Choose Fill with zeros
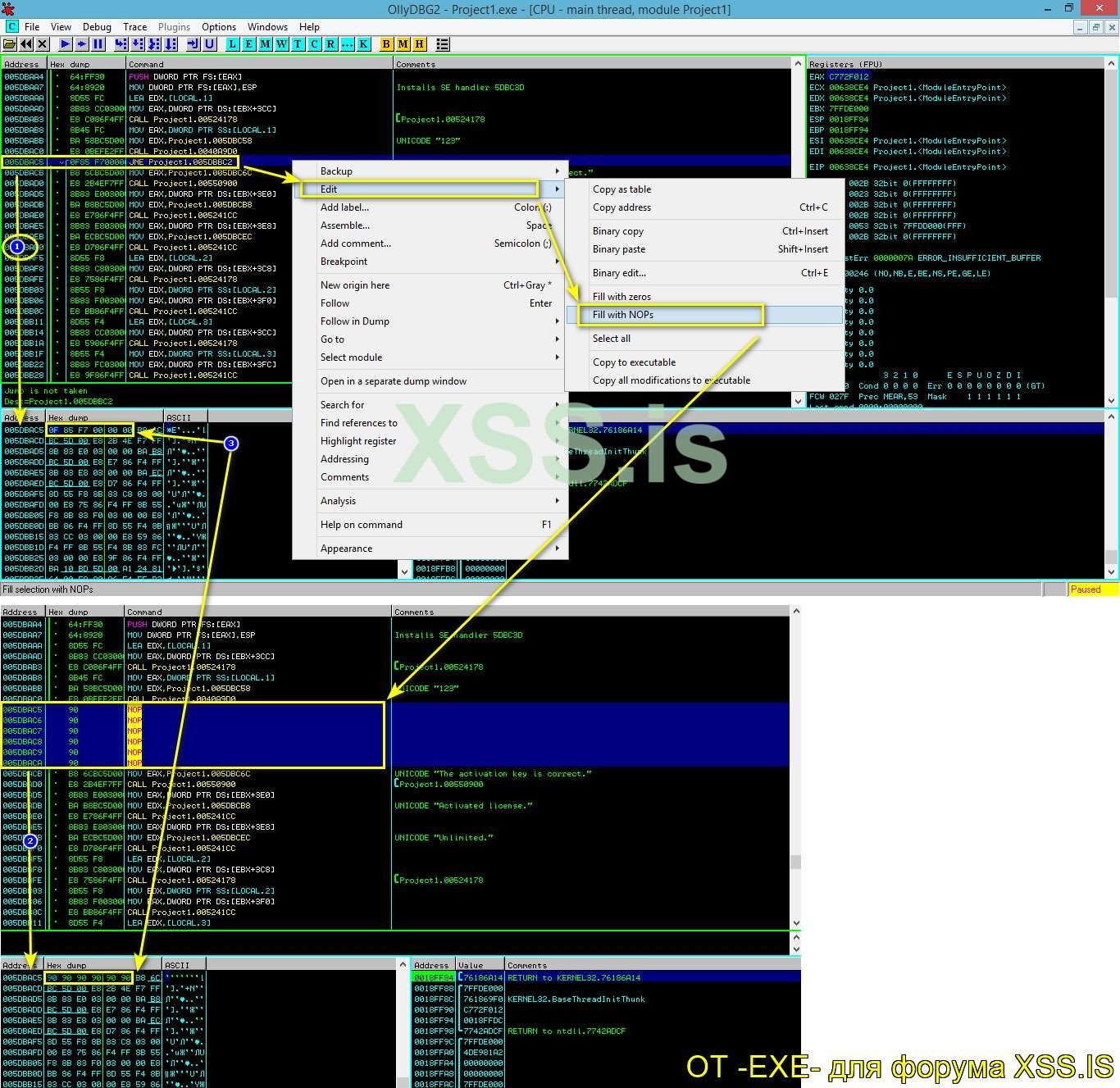 point(704,297)
